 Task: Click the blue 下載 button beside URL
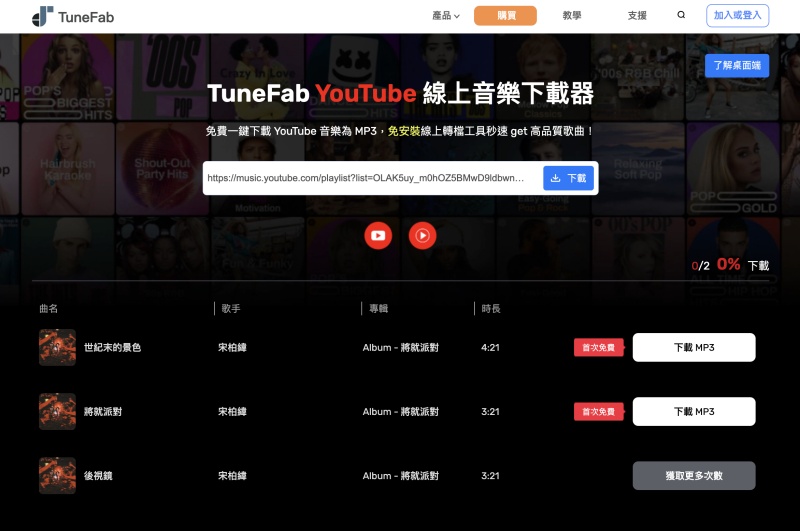568,178
